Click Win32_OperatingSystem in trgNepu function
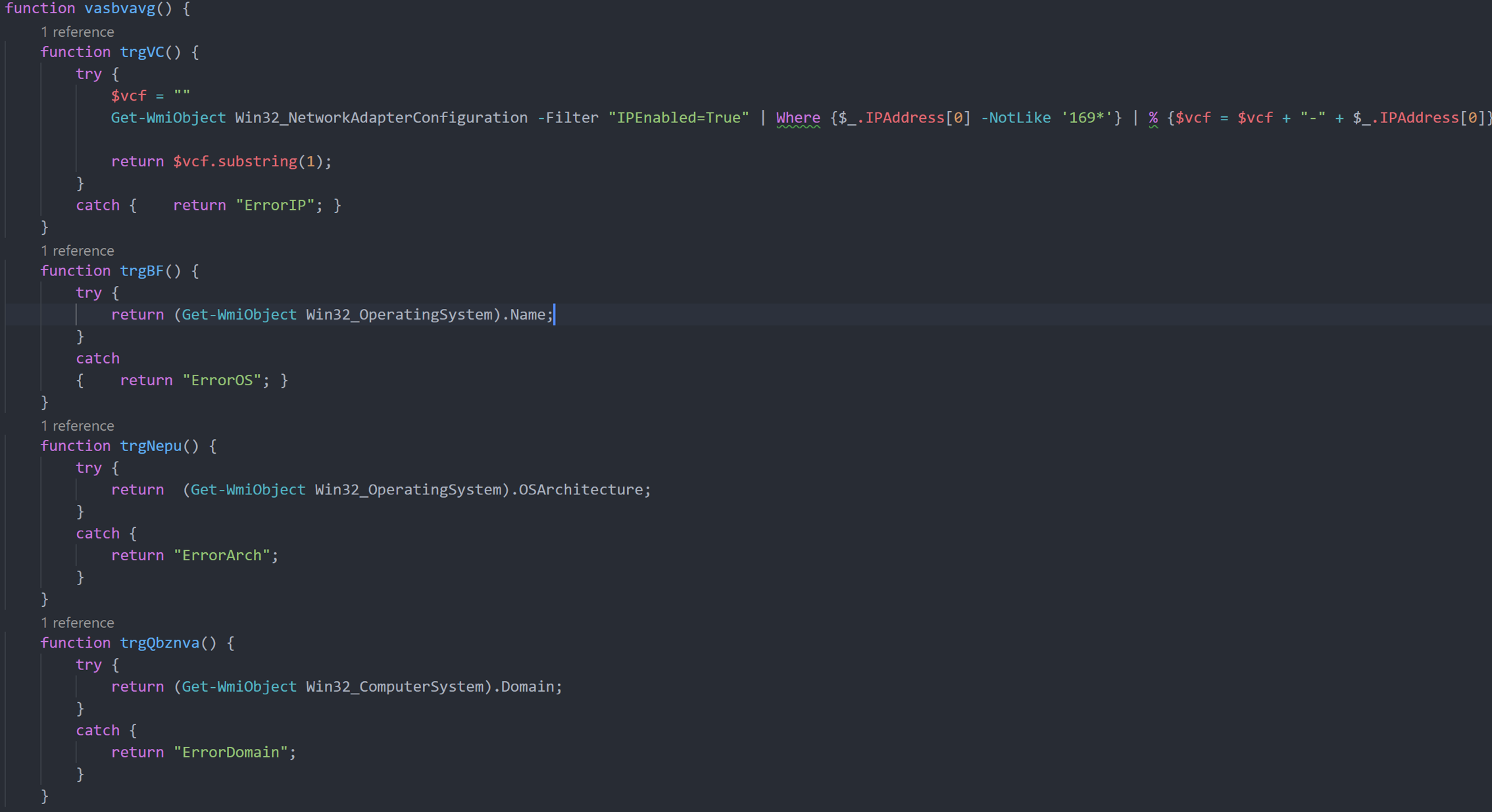This screenshot has height=812, width=1492. click(x=408, y=490)
